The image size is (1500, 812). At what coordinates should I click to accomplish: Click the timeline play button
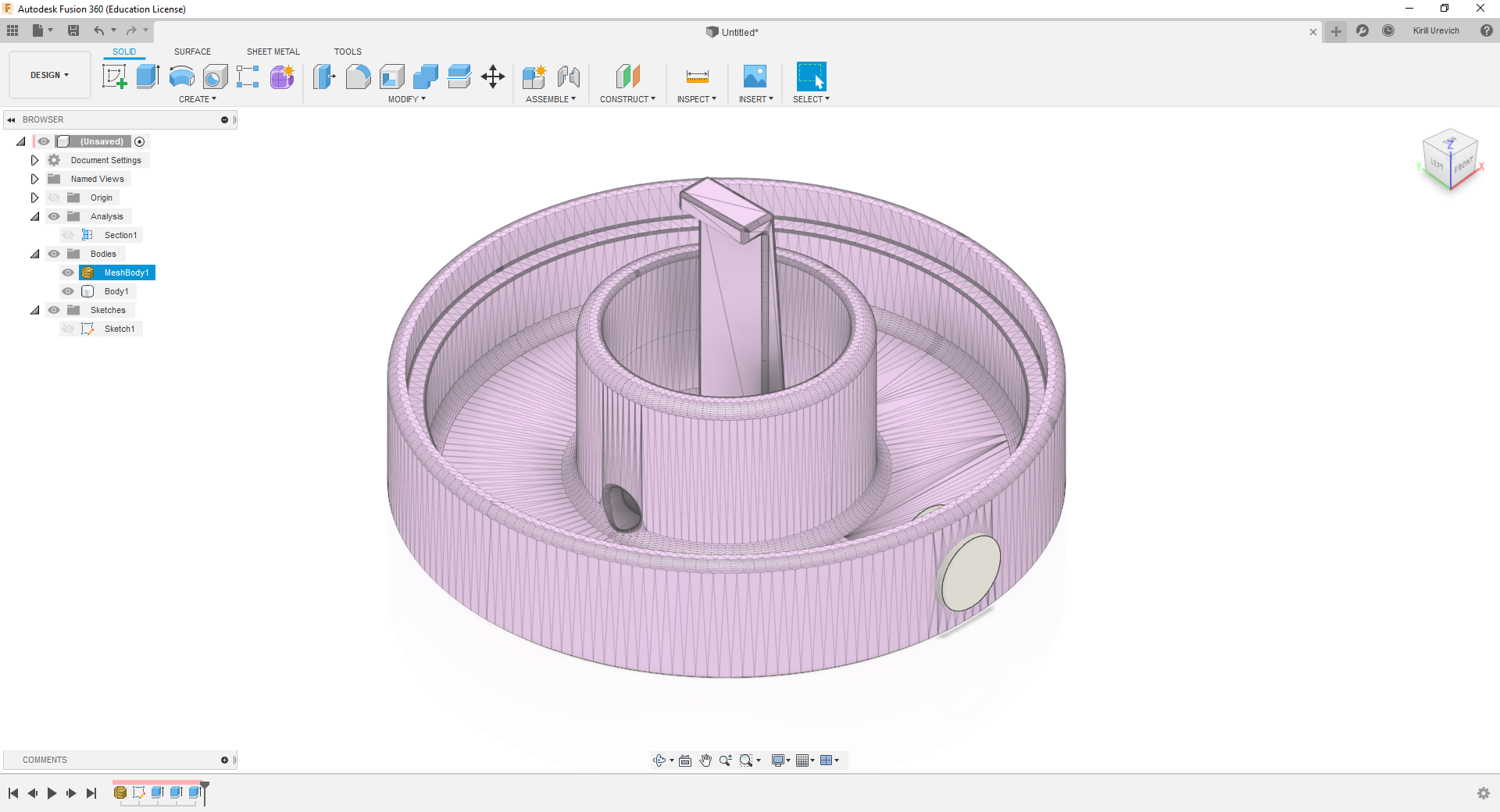[x=52, y=793]
